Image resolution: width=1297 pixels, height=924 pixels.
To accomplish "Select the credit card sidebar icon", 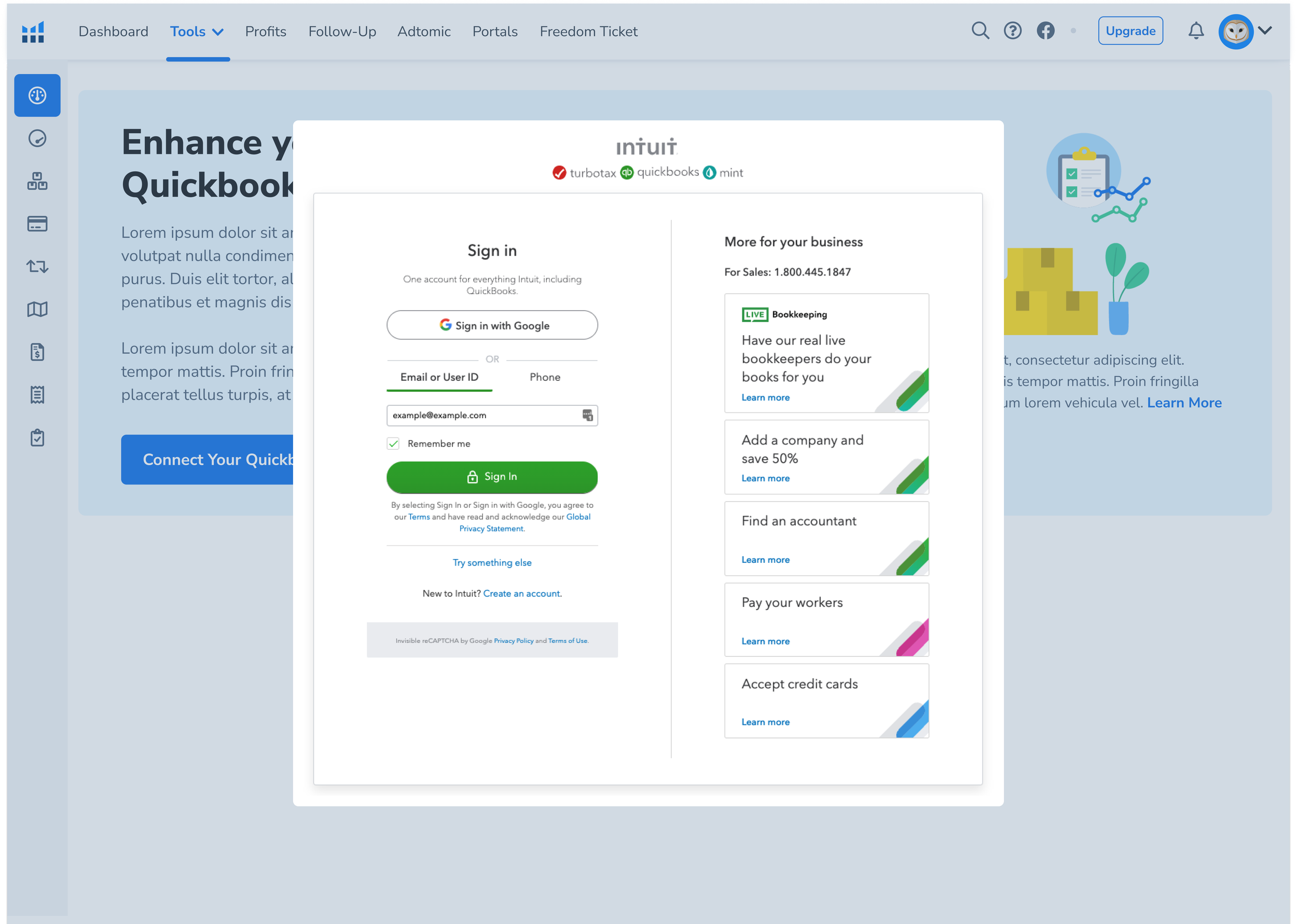I will pos(37,224).
